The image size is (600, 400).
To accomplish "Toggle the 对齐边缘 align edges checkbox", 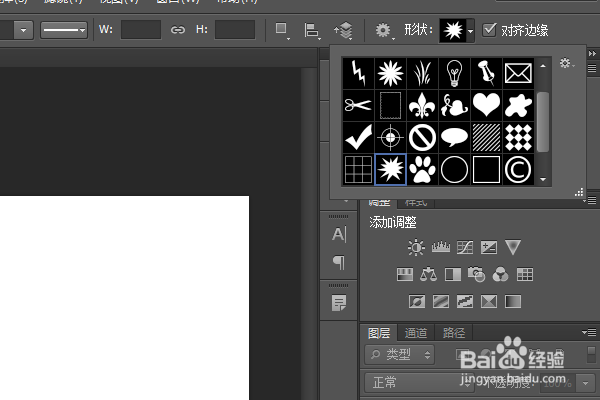I will tap(489, 29).
